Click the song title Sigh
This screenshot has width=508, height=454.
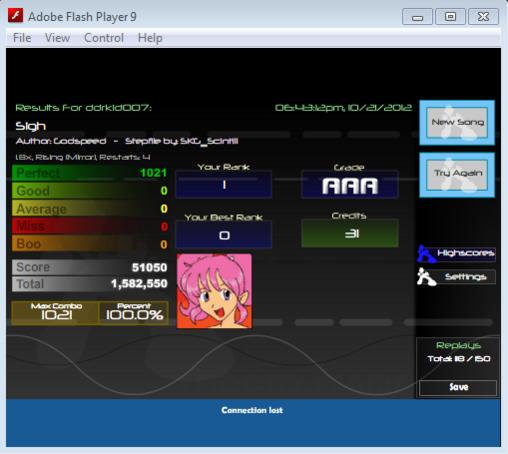click(x=30, y=126)
